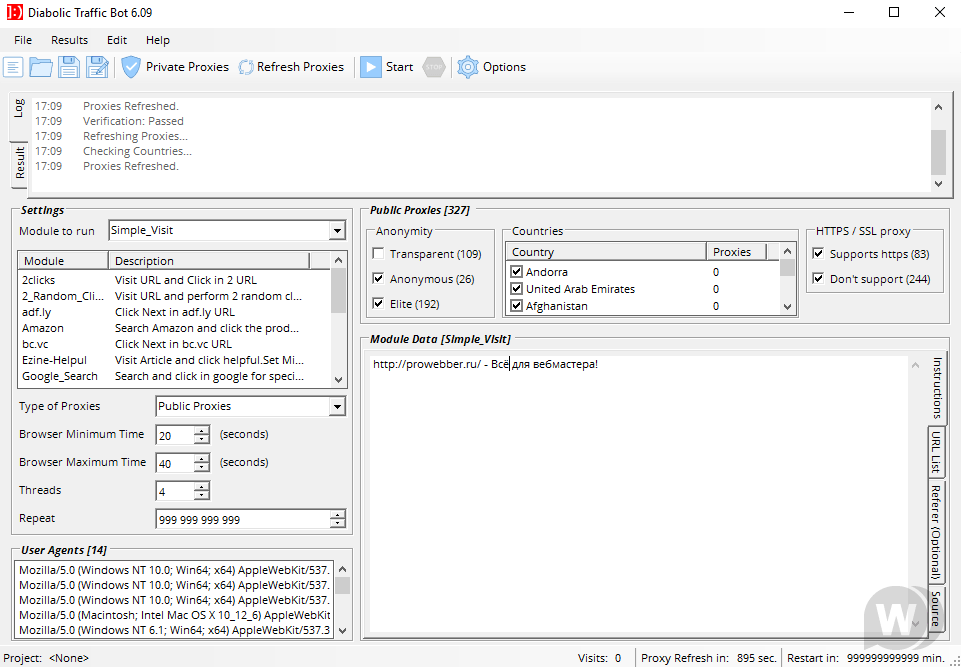Sort by the Module column header
The height and width of the screenshot is (667, 961).
[x=63, y=261]
